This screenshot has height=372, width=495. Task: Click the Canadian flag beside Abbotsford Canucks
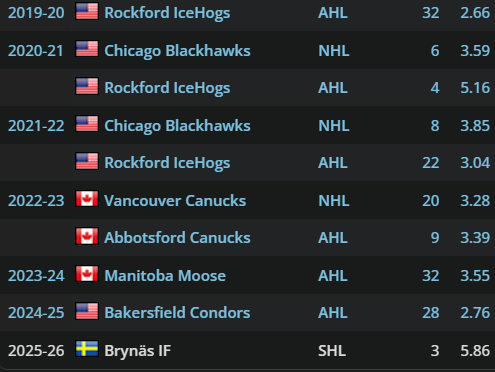87,236
